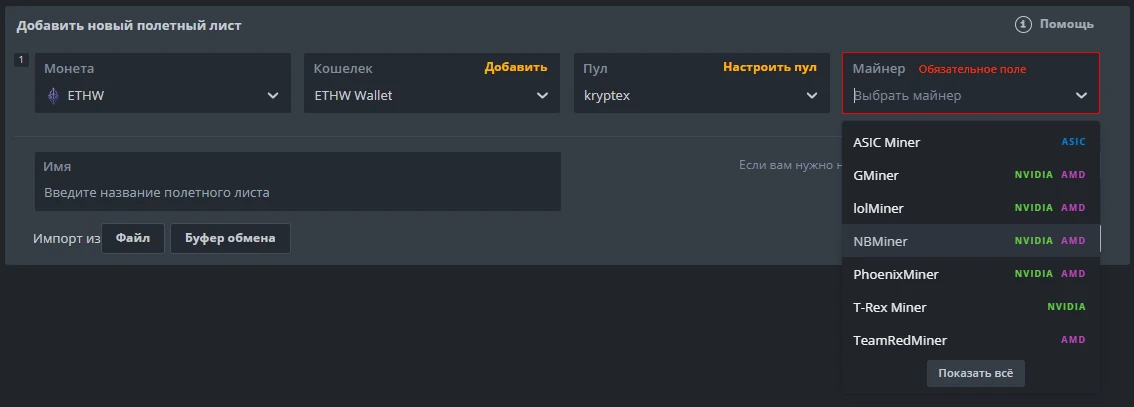Choose lolMiner in the miner list
The height and width of the screenshot is (407, 1134).
pyautogui.click(x=878, y=208)
